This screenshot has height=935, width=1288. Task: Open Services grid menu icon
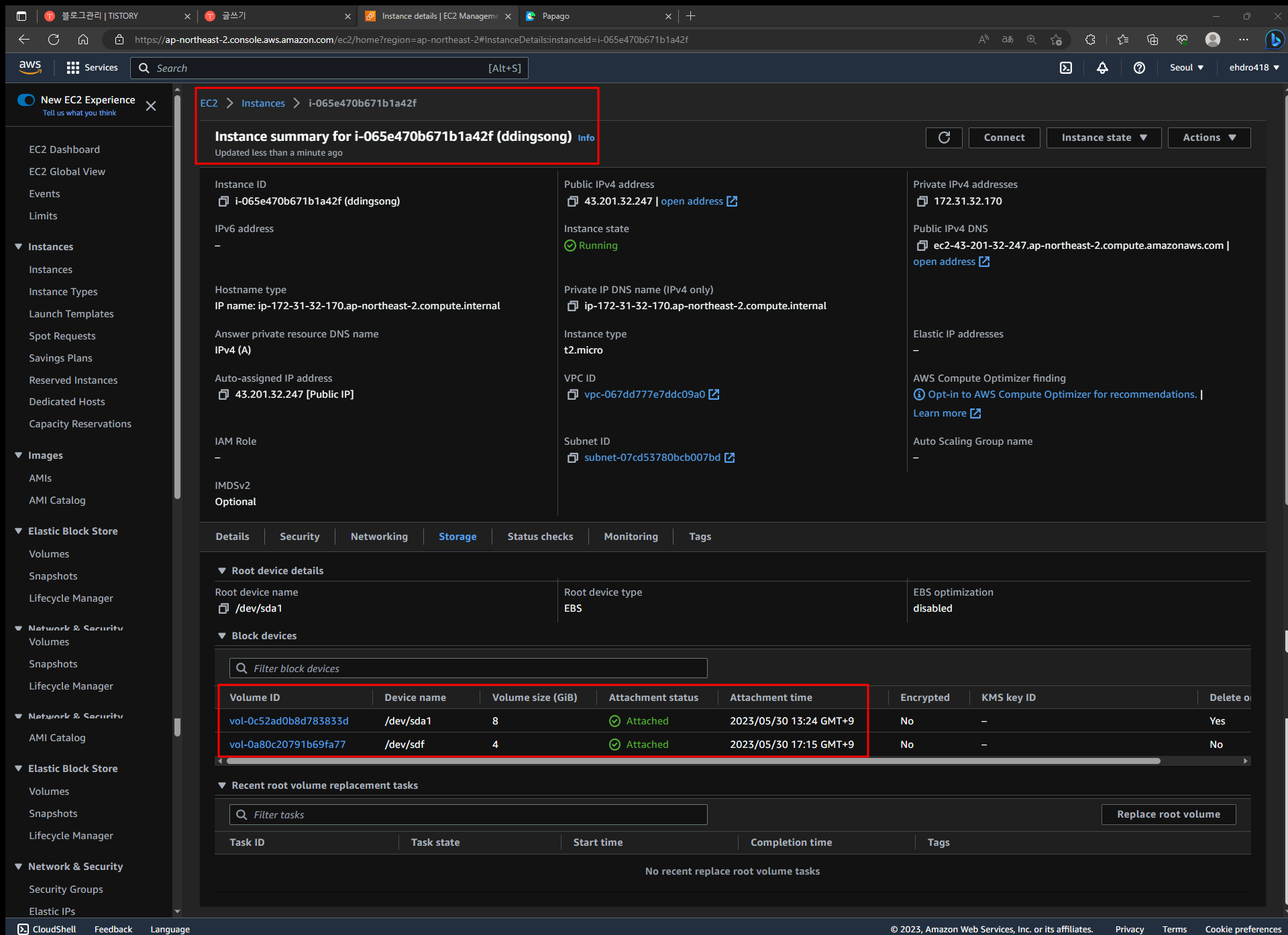point(73,68)
